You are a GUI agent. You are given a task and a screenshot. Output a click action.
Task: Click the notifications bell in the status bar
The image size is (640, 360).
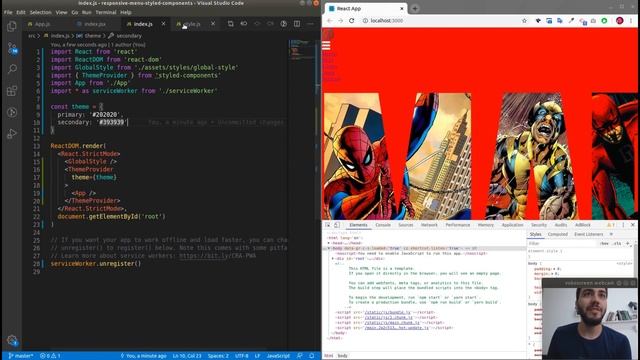point(312,356)
